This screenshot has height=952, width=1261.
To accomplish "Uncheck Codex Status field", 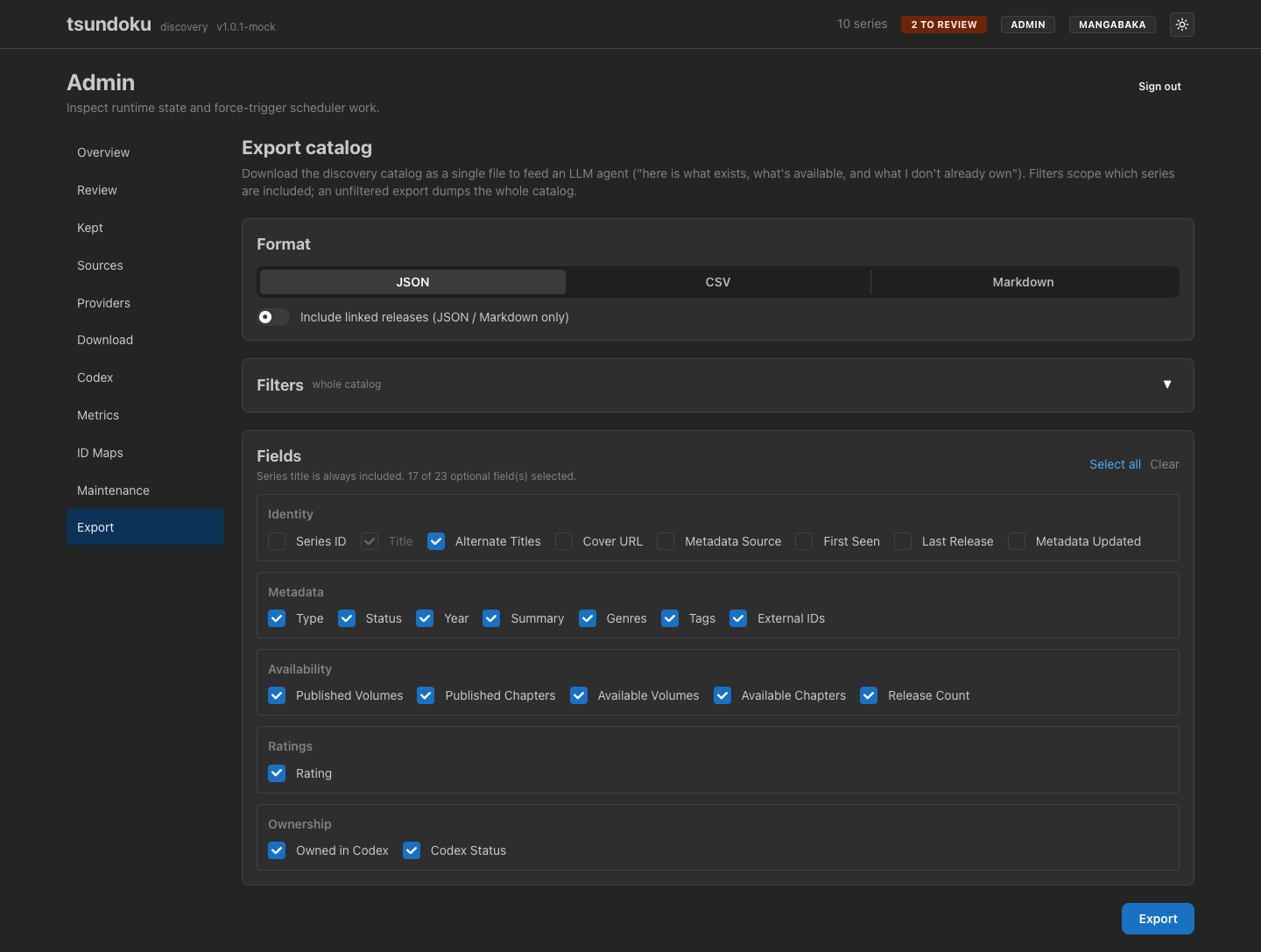I will pos(412,850).
